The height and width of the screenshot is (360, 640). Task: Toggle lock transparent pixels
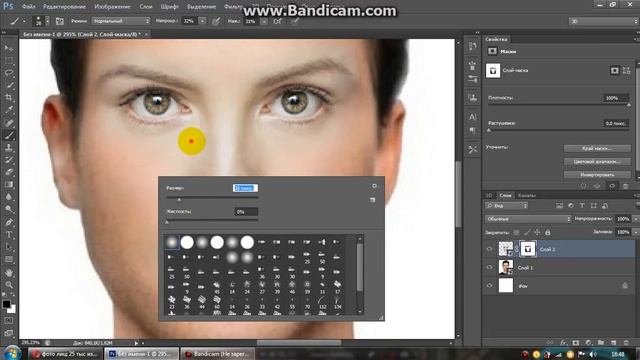click(516, 232)
